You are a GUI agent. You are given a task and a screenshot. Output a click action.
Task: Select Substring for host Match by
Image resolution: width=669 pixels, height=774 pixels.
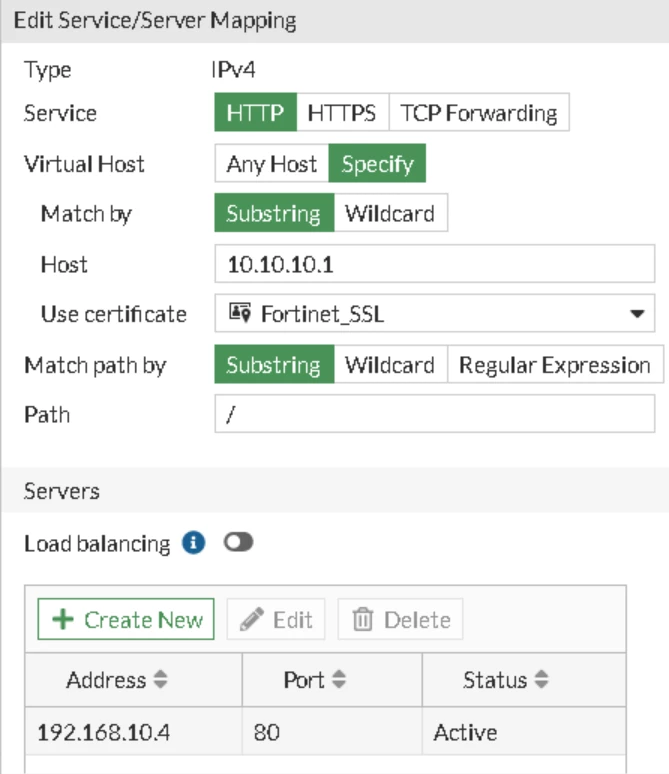click(274, 213)
